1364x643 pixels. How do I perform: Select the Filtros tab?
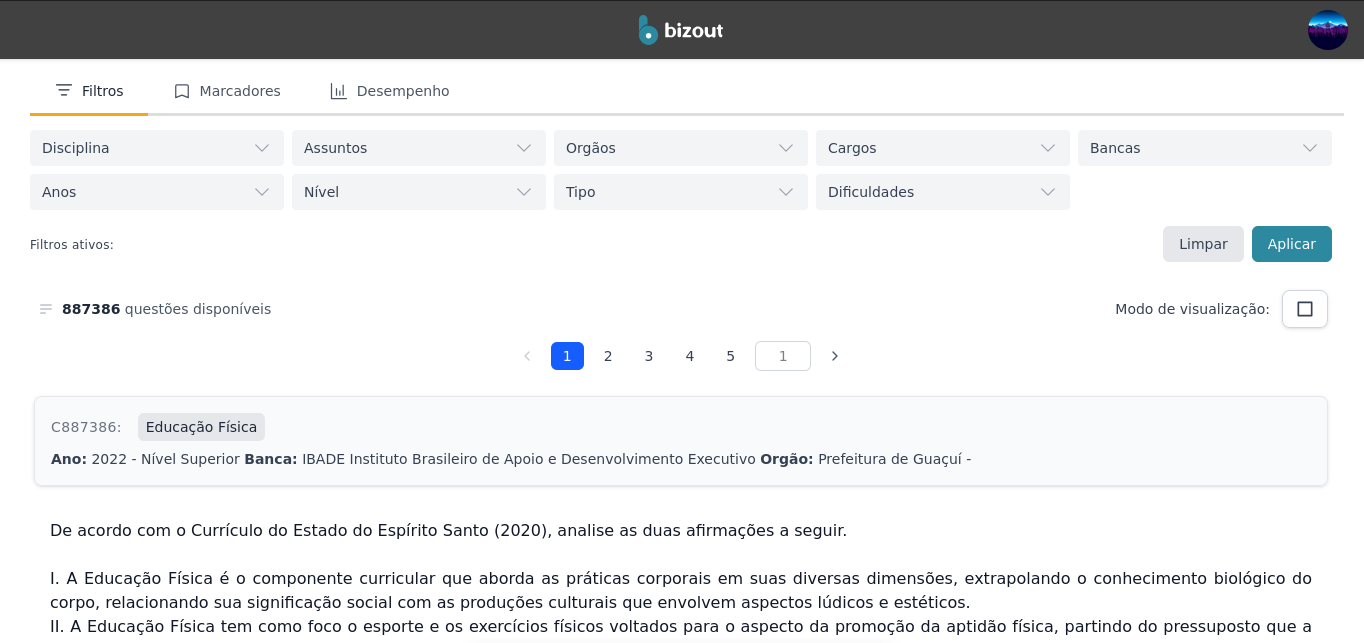tap(90, 91)
